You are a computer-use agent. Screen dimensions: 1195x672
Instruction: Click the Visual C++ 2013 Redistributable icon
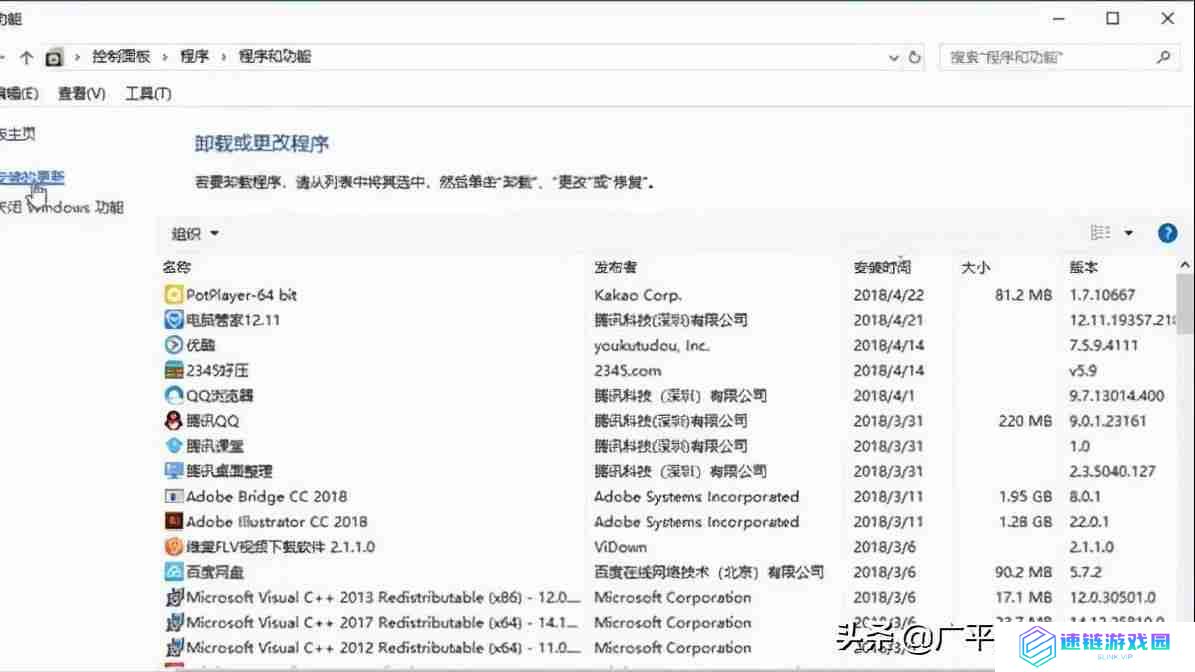click(173, 597)
